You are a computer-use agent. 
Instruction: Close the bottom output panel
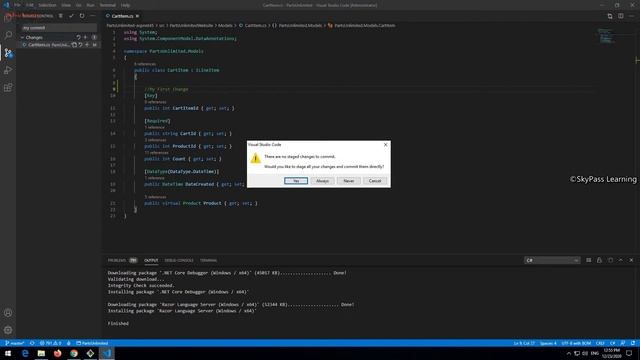click(631, 260)
